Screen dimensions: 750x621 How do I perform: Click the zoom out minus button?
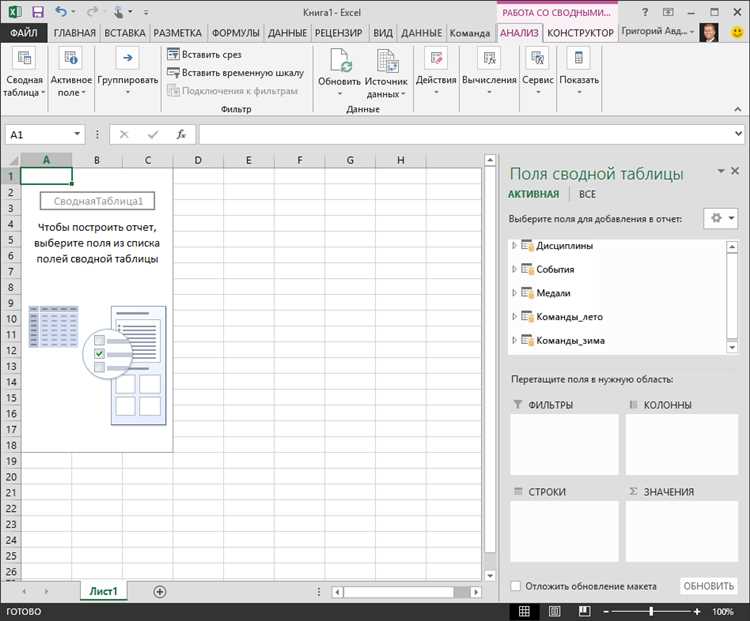pyautogui.click(x=606, y=611)
